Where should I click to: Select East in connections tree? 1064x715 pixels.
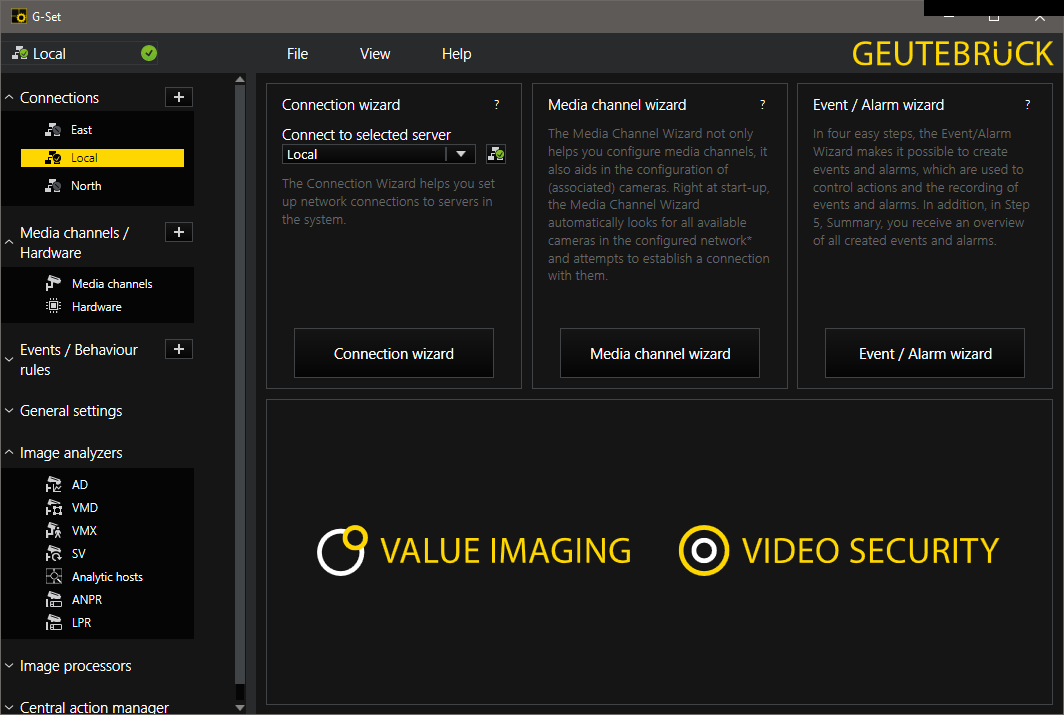(81, 130)
